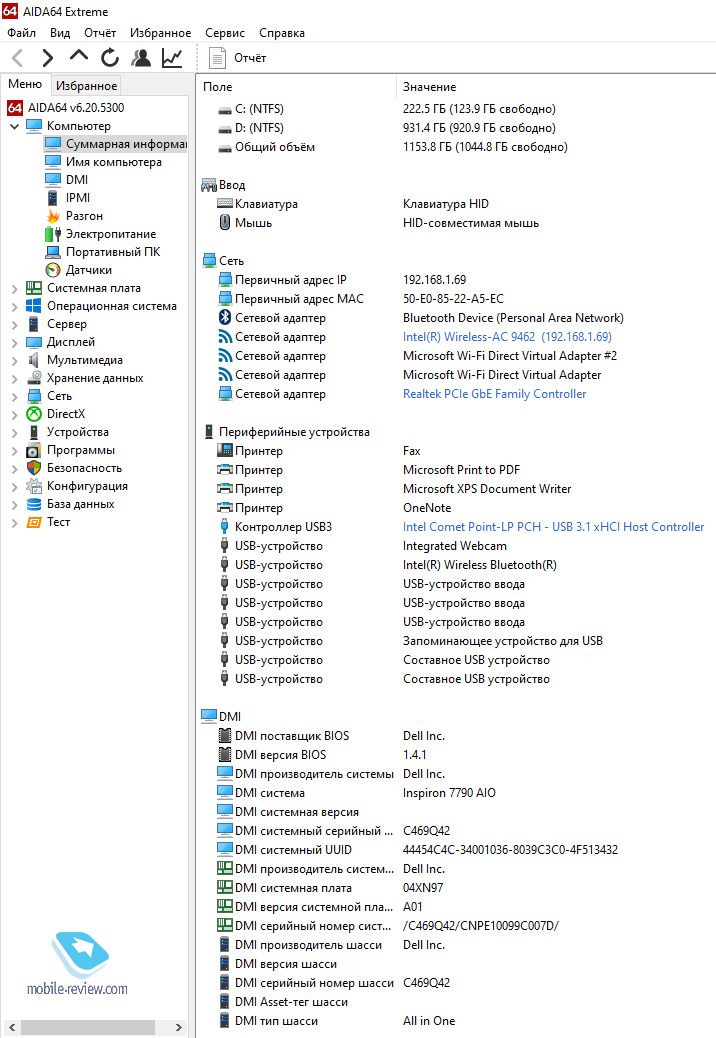Click the Датчики gauge icon

pyautogui.click(x=53, y=270)
